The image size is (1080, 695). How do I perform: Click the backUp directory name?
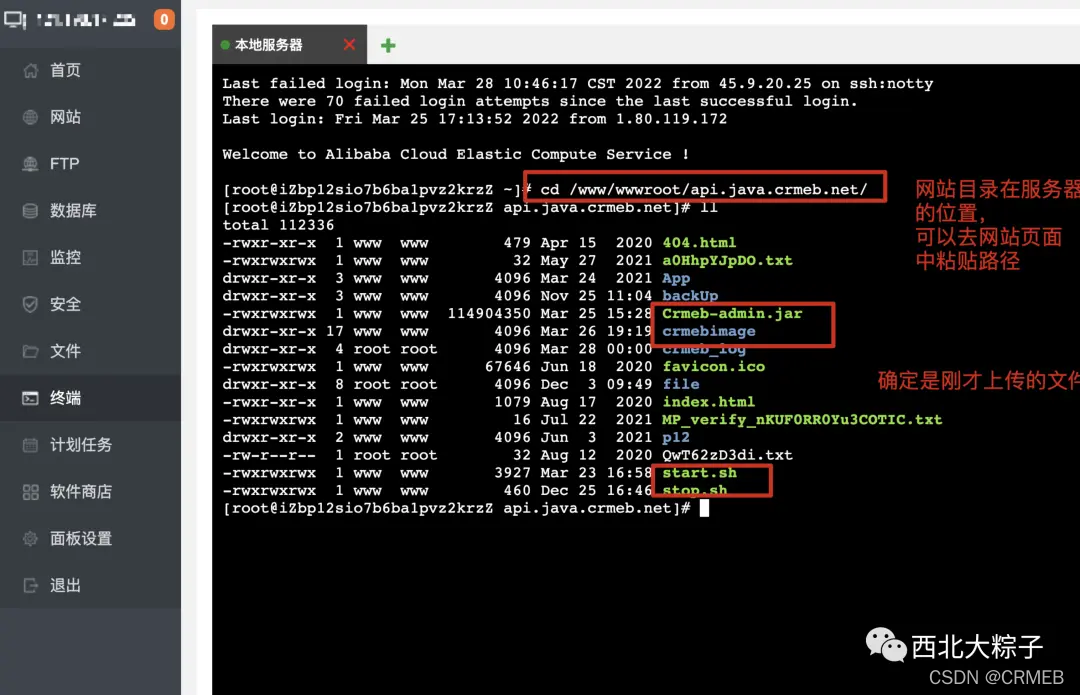click(x=690, y=296)
